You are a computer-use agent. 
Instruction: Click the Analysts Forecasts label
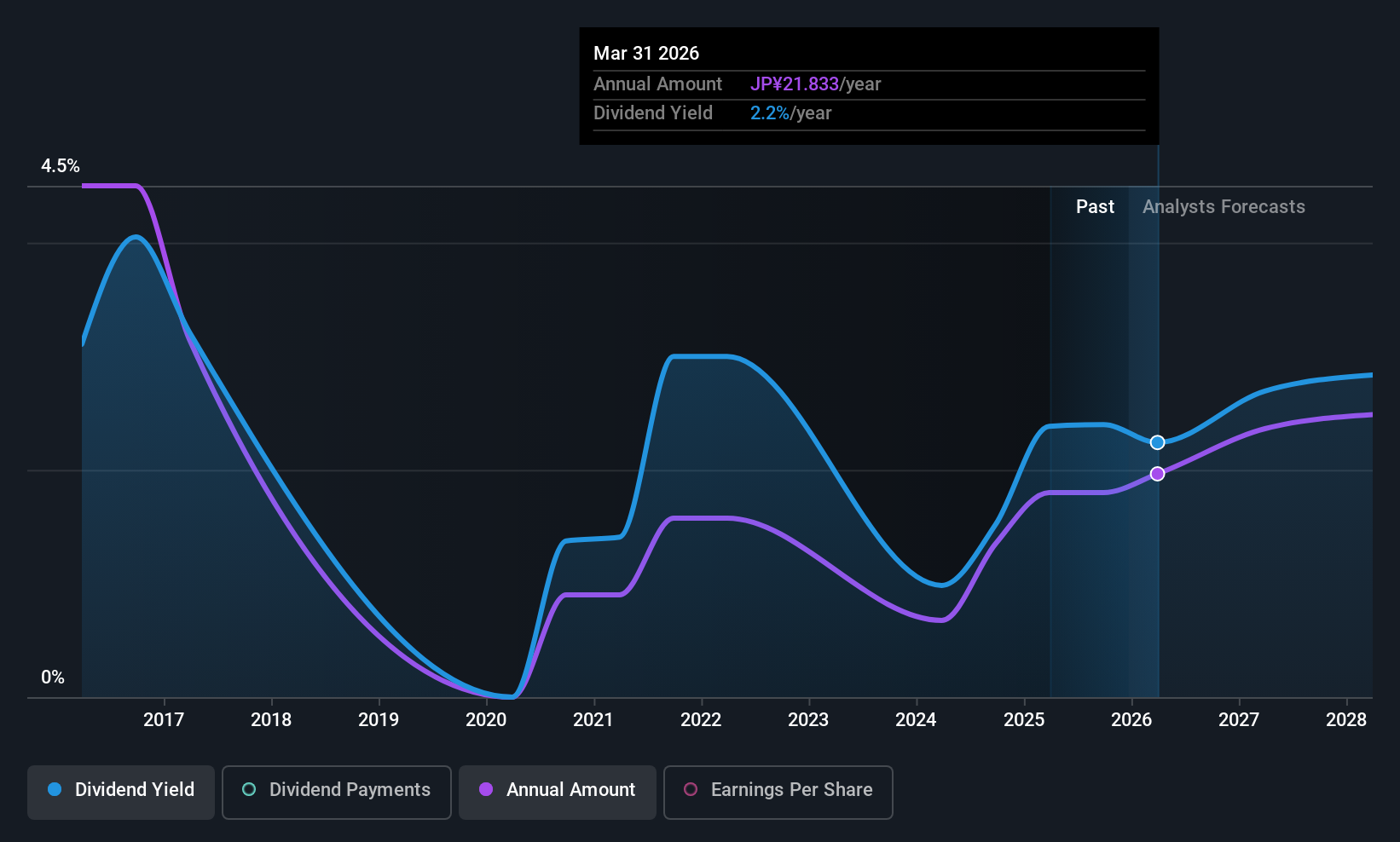click(x=1224, y=207)
